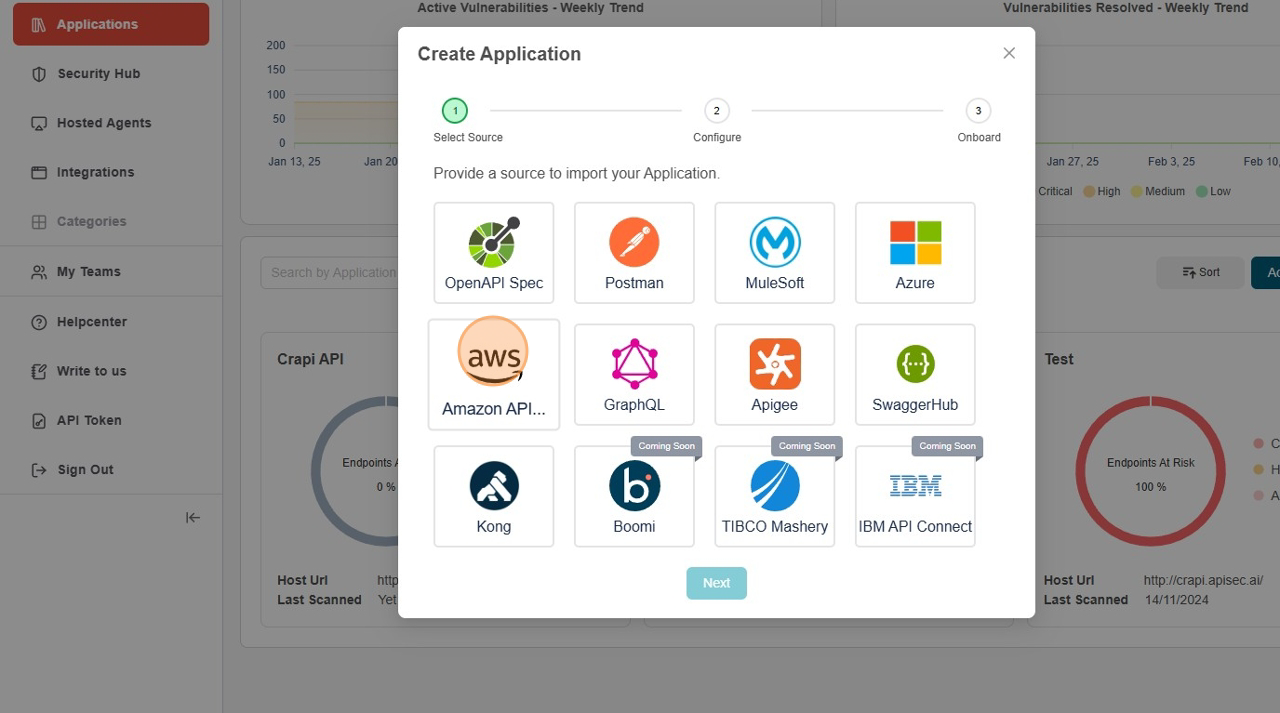Select the Azure source tile

914,252
